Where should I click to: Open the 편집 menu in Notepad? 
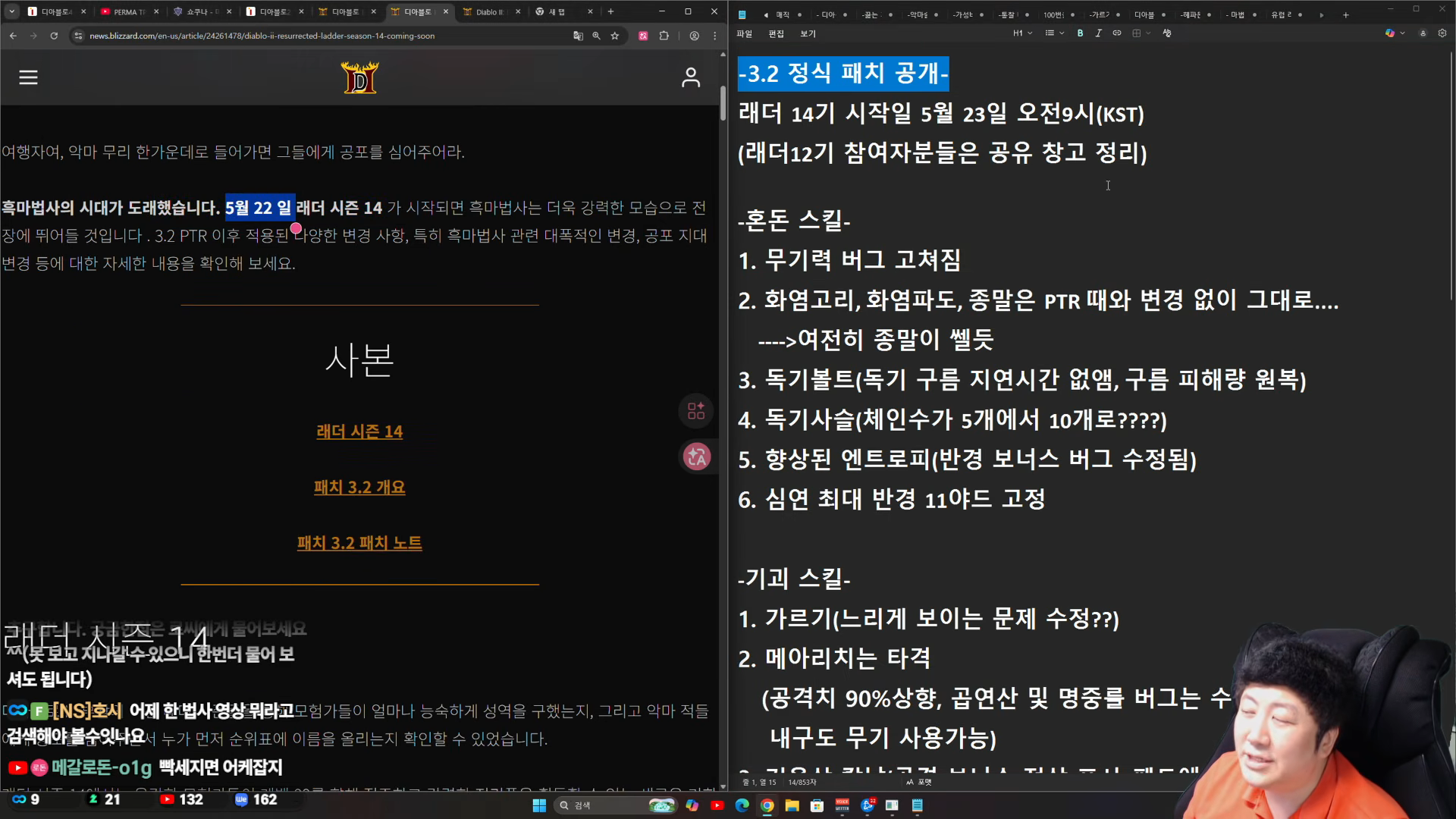[776, 33]
